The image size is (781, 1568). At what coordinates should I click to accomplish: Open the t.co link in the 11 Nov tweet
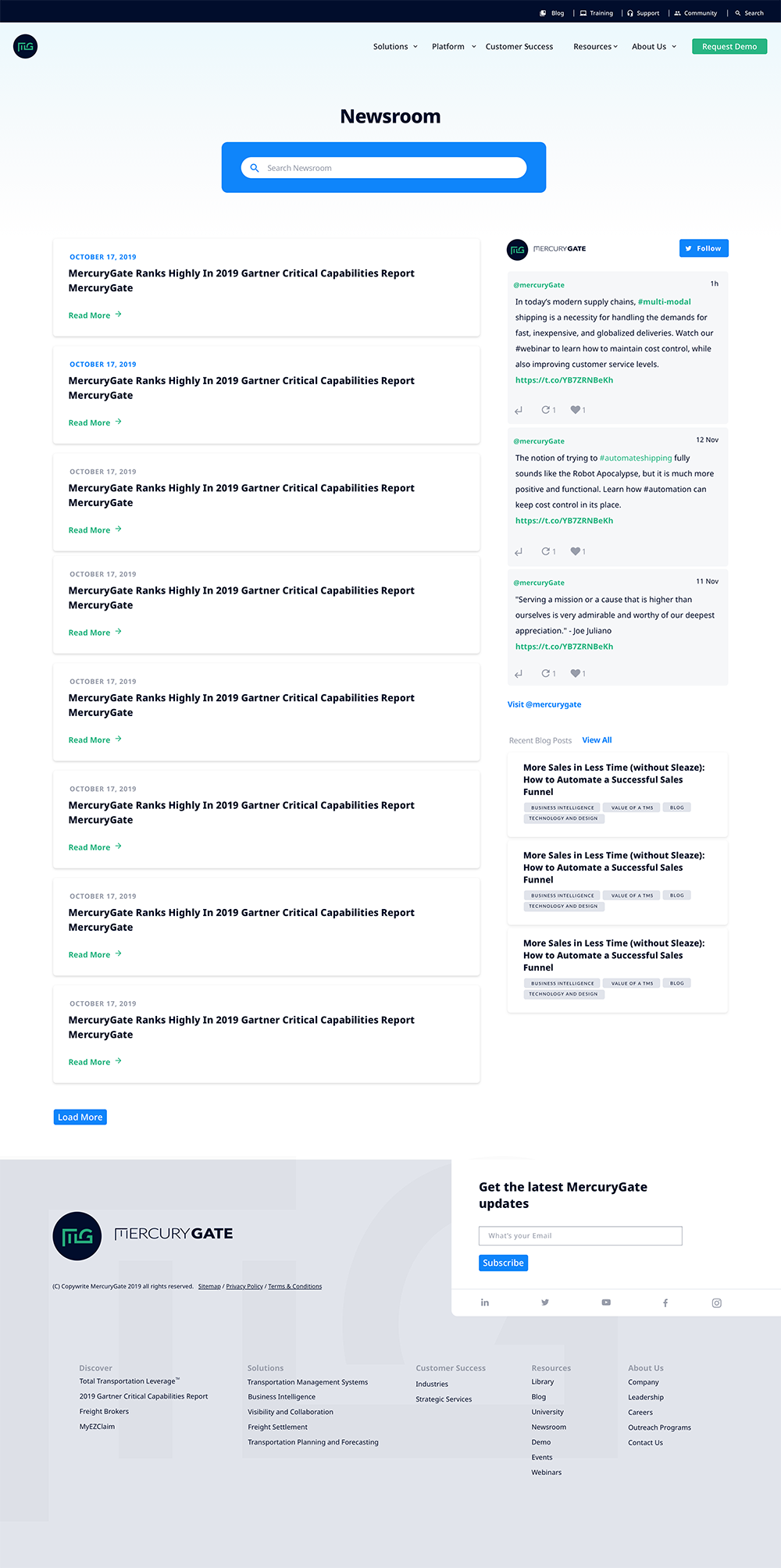tap(564, 647)
